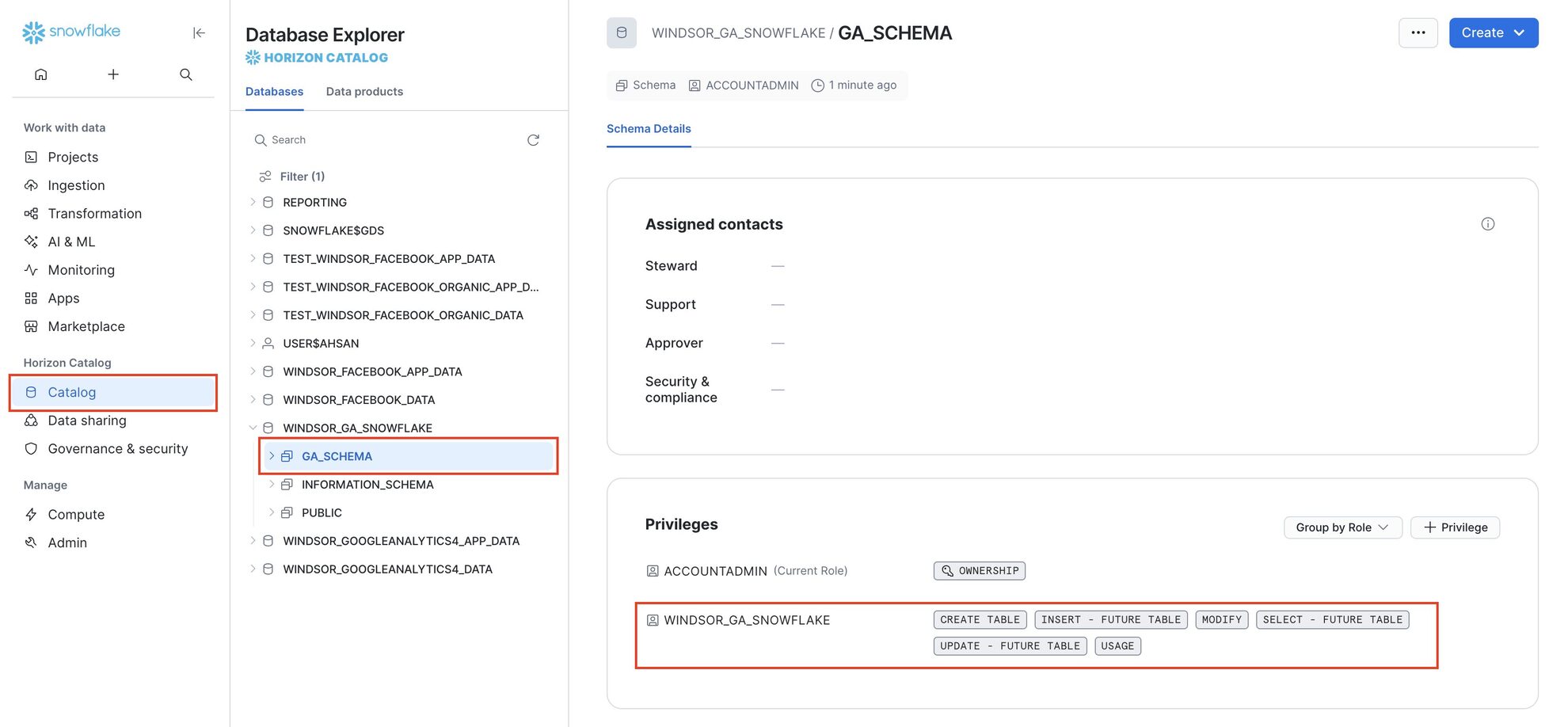The image size is (1568, 727).
Task: Collapse the left navigation sidebar
Action: click(199, 32)
